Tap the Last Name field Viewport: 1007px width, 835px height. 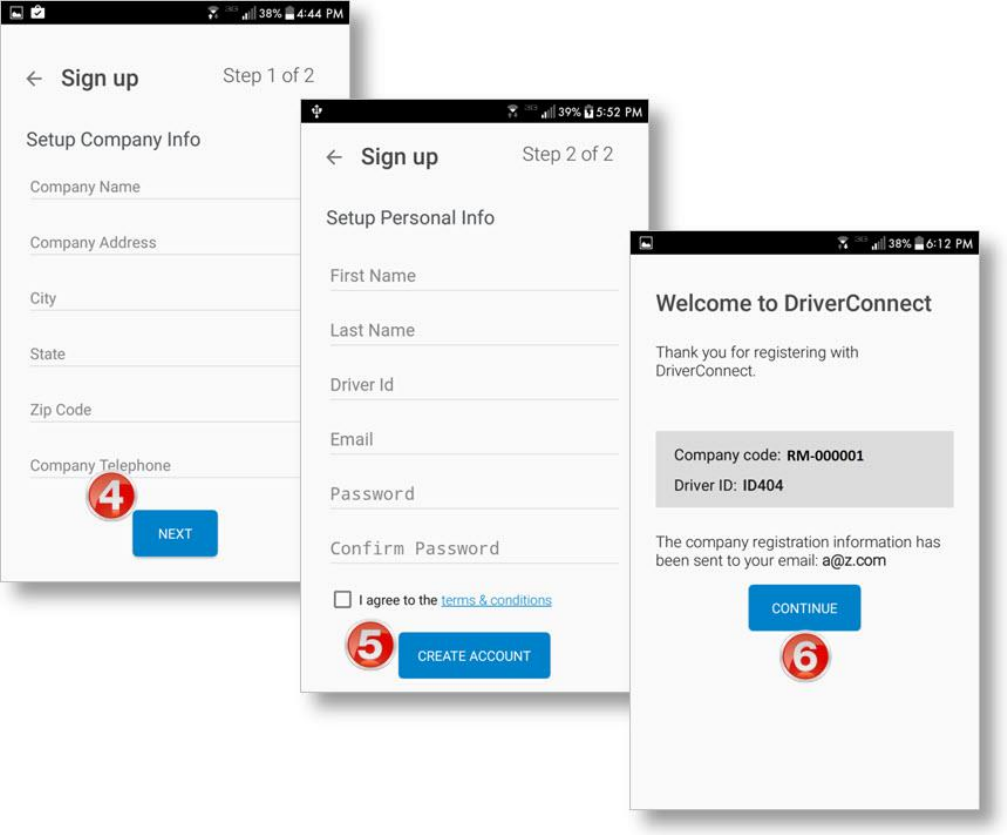click(474, 331)
